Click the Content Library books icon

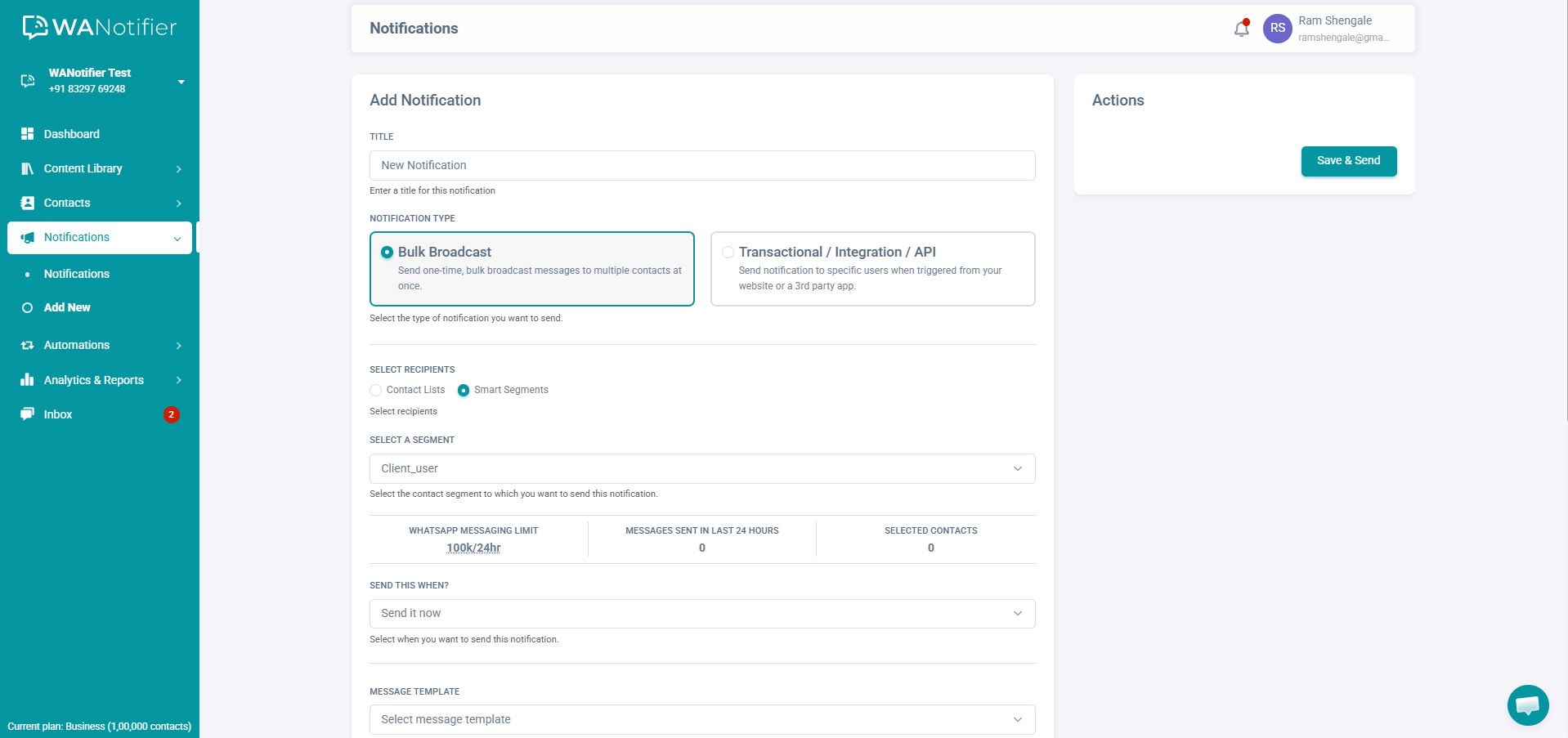pos(27,168)
